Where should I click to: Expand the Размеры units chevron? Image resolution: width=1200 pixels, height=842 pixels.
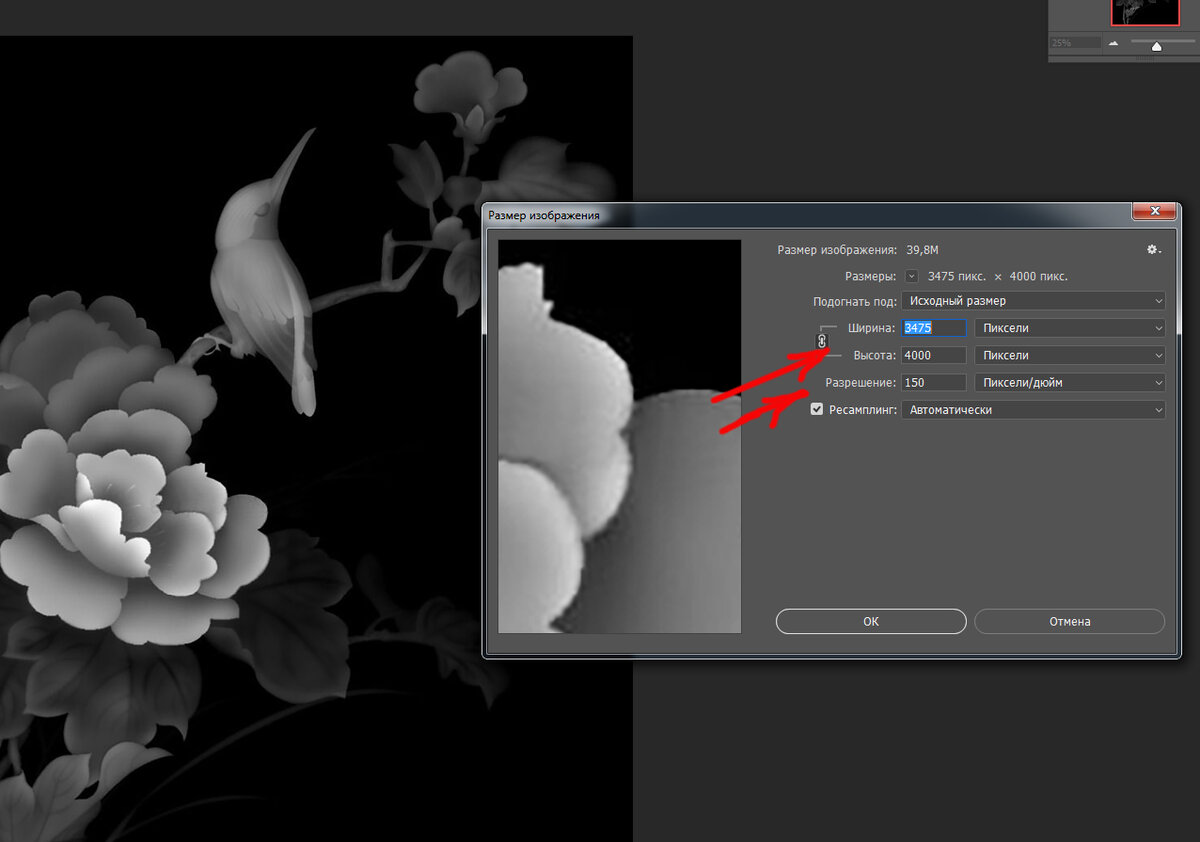click(911, 276)
